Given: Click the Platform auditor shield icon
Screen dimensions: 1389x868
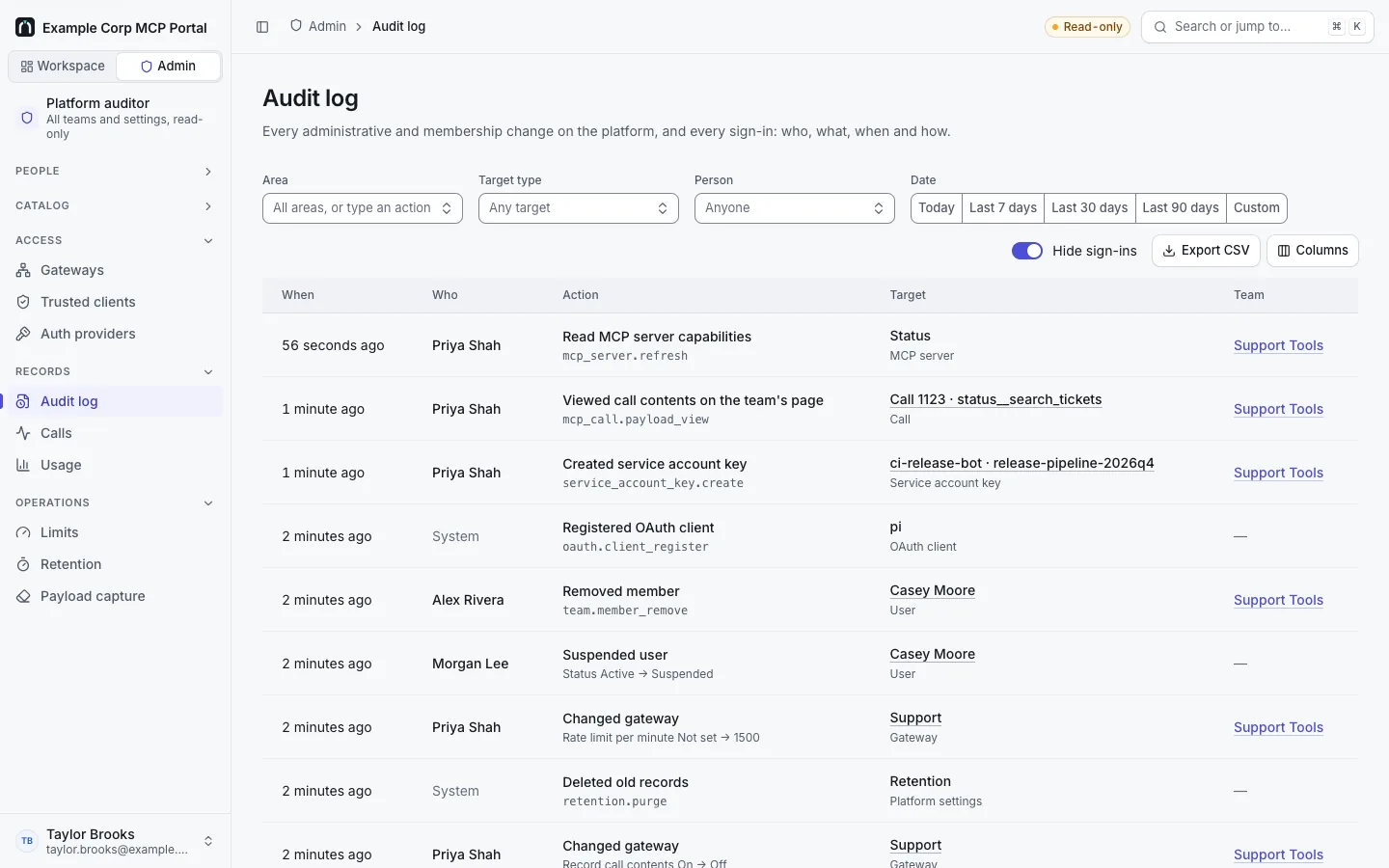Looking at the screenshot, I should point(27,118).
